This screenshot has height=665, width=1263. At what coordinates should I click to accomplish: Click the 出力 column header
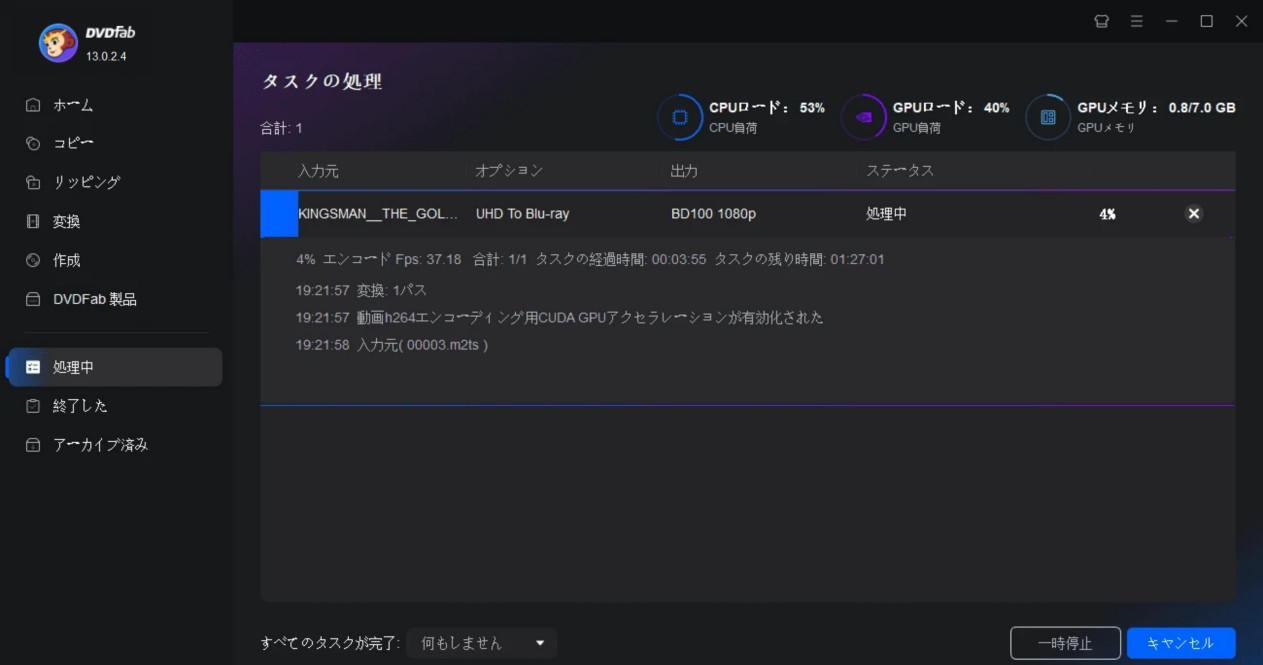(x=684, y=171)
